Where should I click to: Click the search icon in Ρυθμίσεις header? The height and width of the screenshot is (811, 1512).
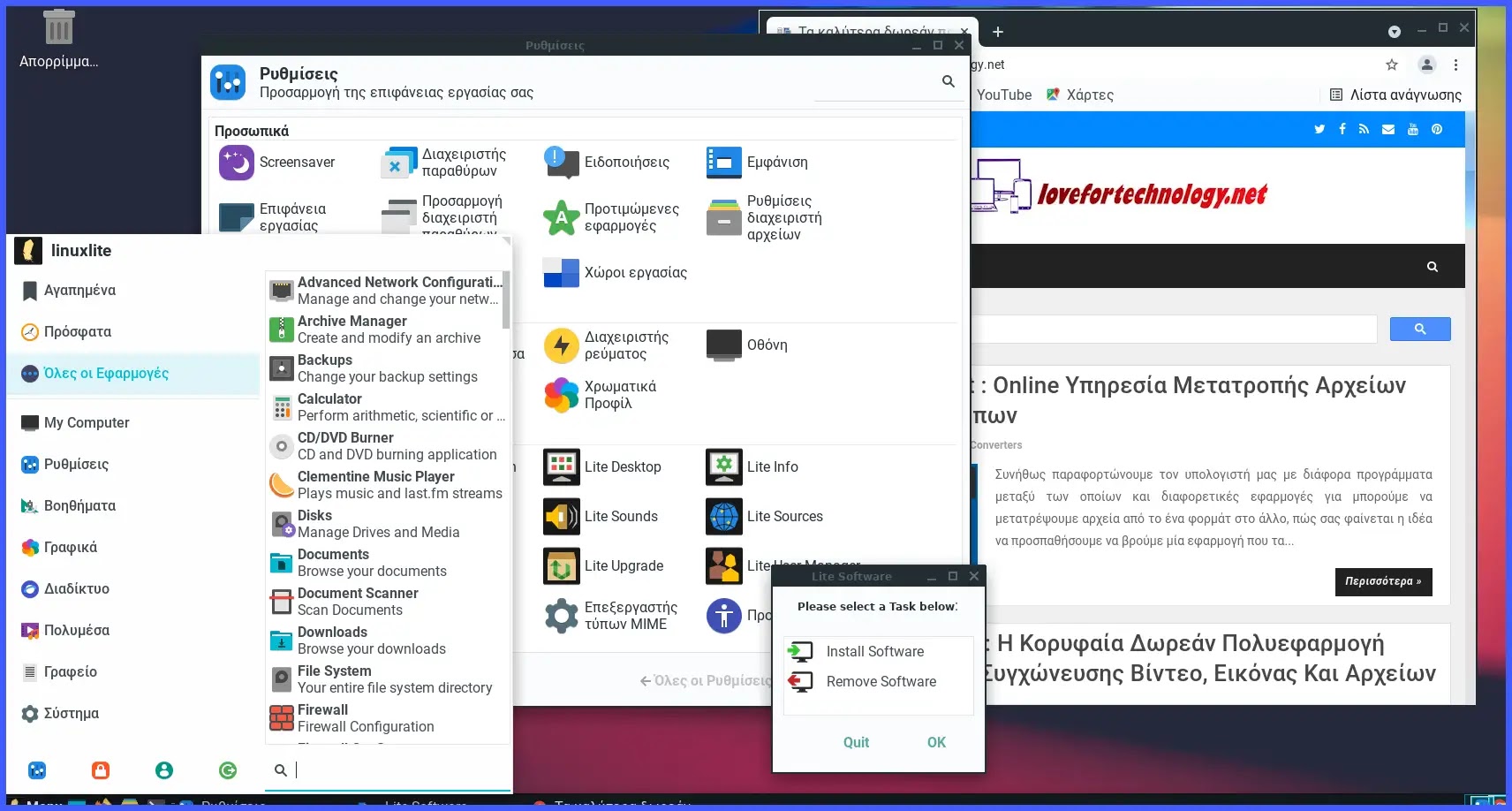pyautogui.click(x=949, y=81)
